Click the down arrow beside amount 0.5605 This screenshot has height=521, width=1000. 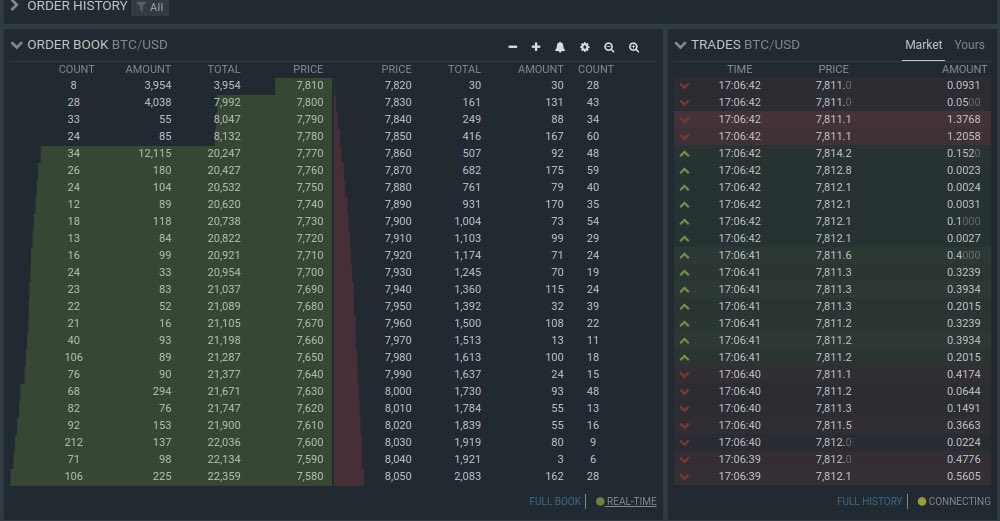tap(684, 476)
